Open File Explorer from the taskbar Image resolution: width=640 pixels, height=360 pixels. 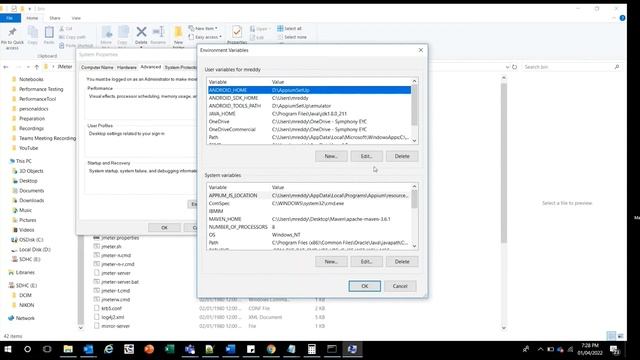(x=68, y=349)
